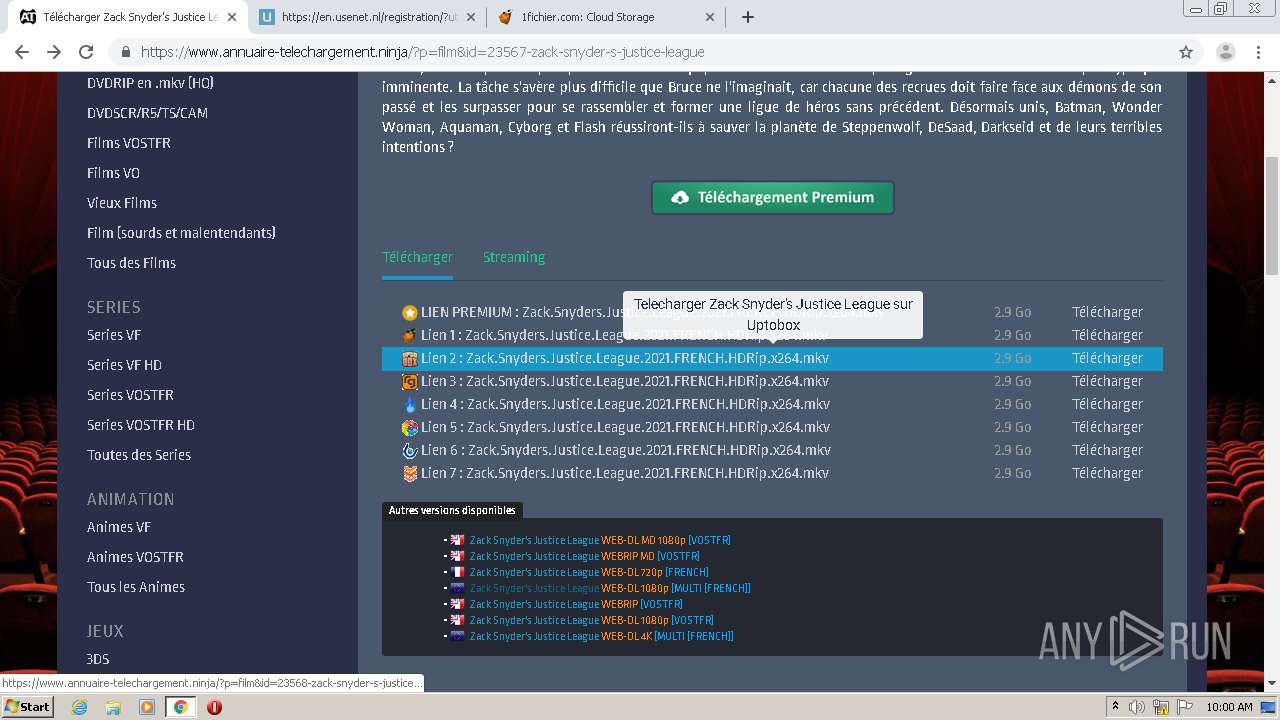Open the Chrome profile avatar
The height and width of the screenshot is (720, 1280).
[1226, 52]
